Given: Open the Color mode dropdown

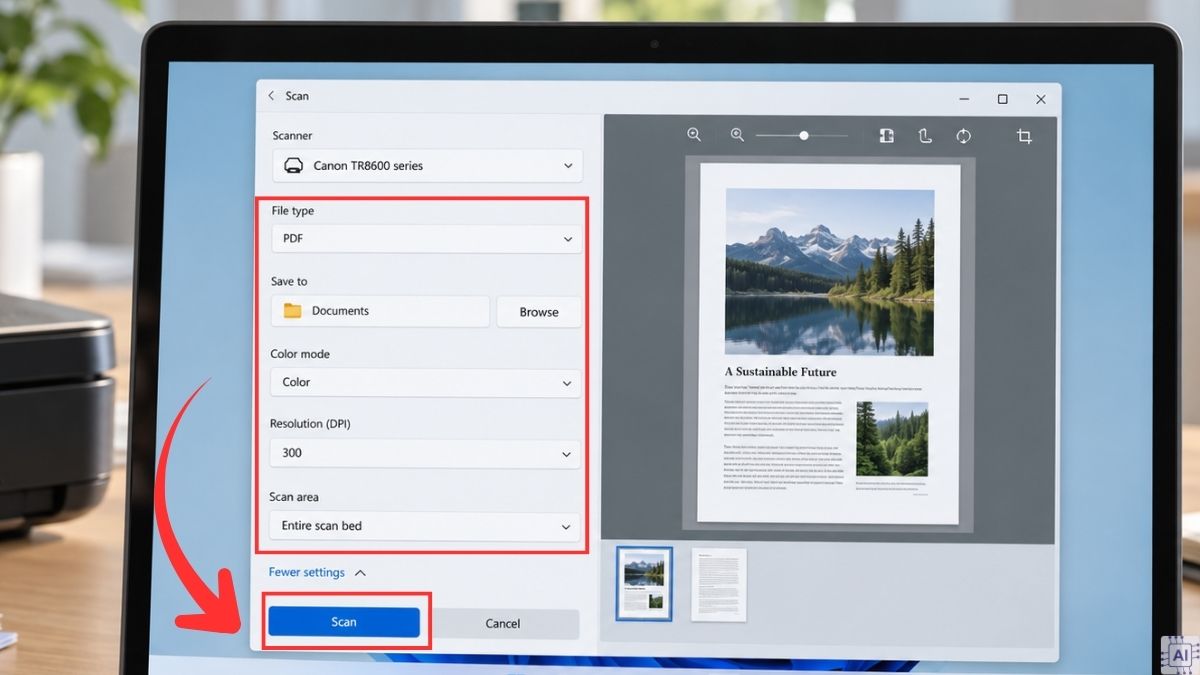Looking at the screenshot, I should (x=426, y=382).
